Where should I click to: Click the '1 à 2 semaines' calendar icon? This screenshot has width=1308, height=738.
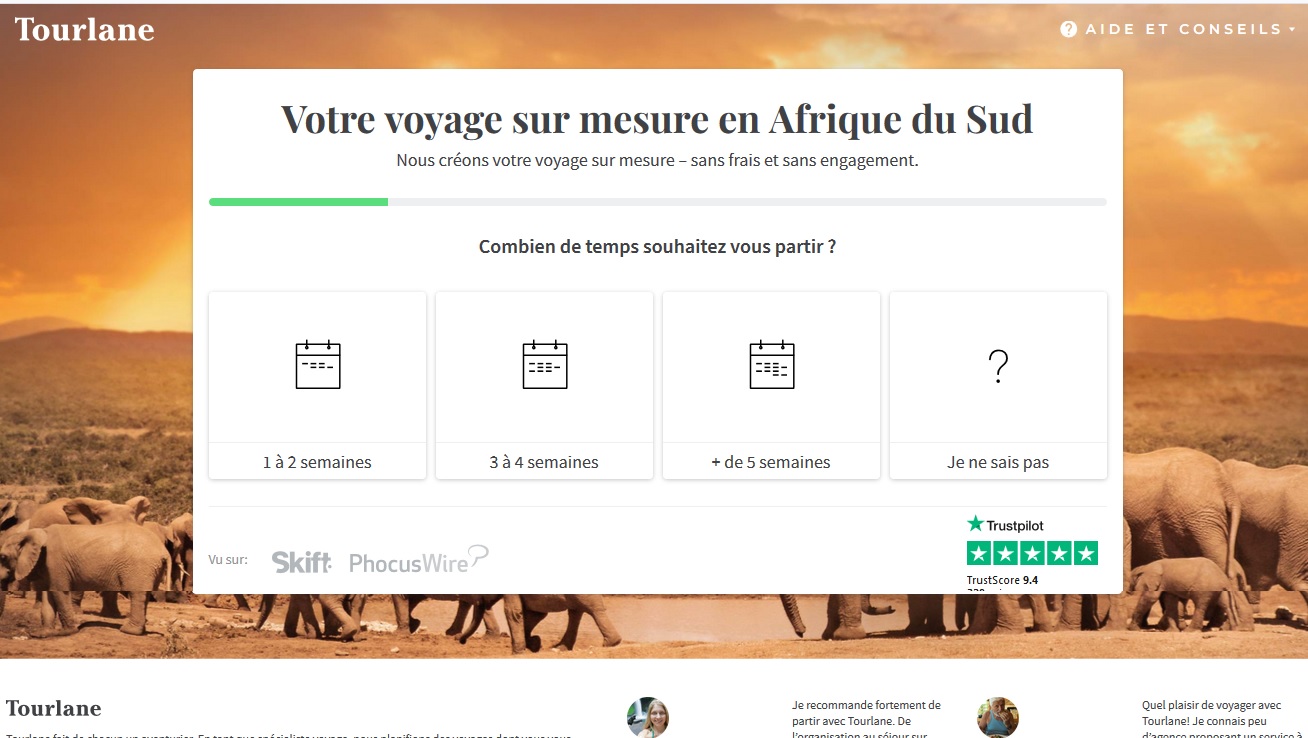[318, 364]
